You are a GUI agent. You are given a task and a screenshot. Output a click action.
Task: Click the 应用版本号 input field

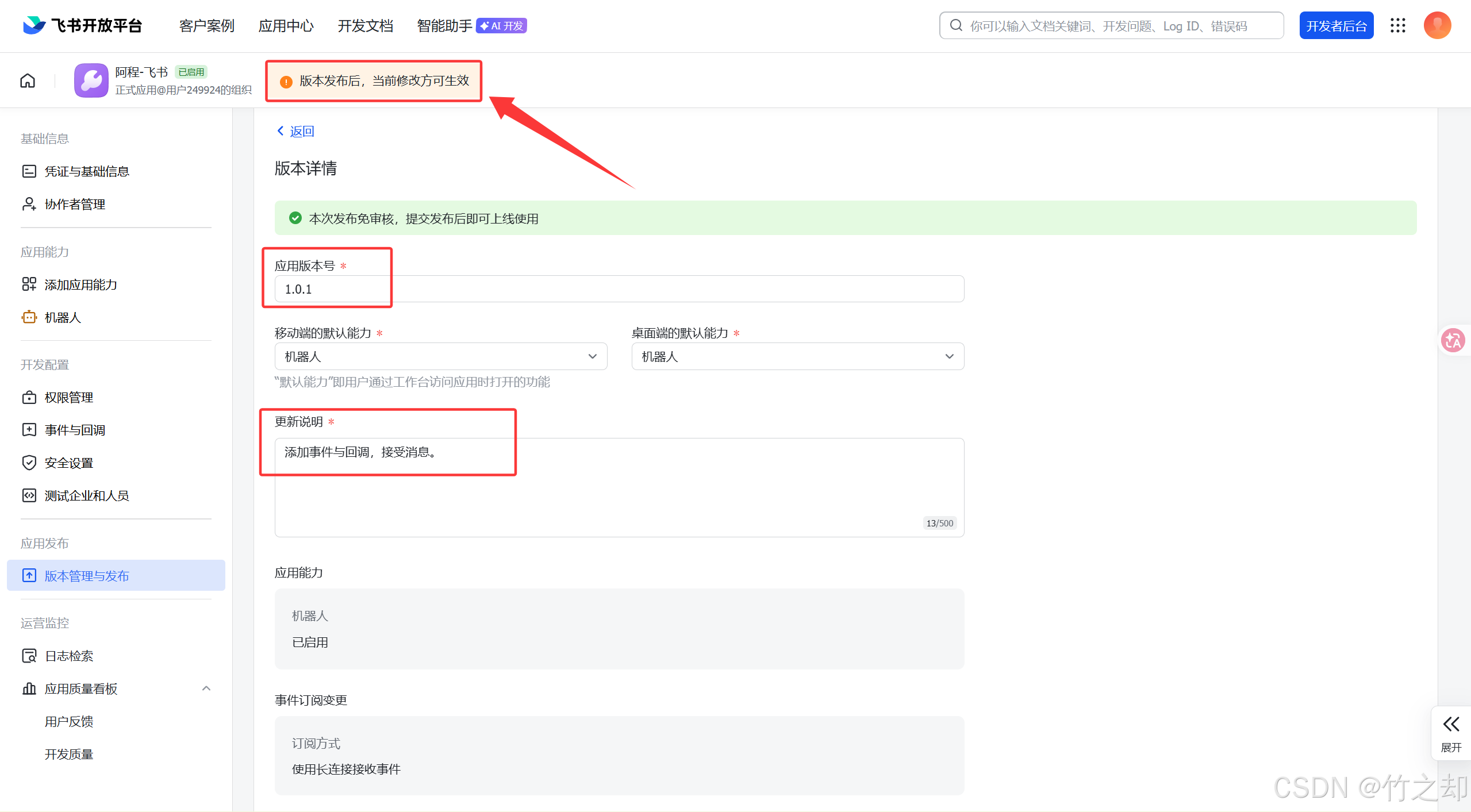tap(619, 289)
